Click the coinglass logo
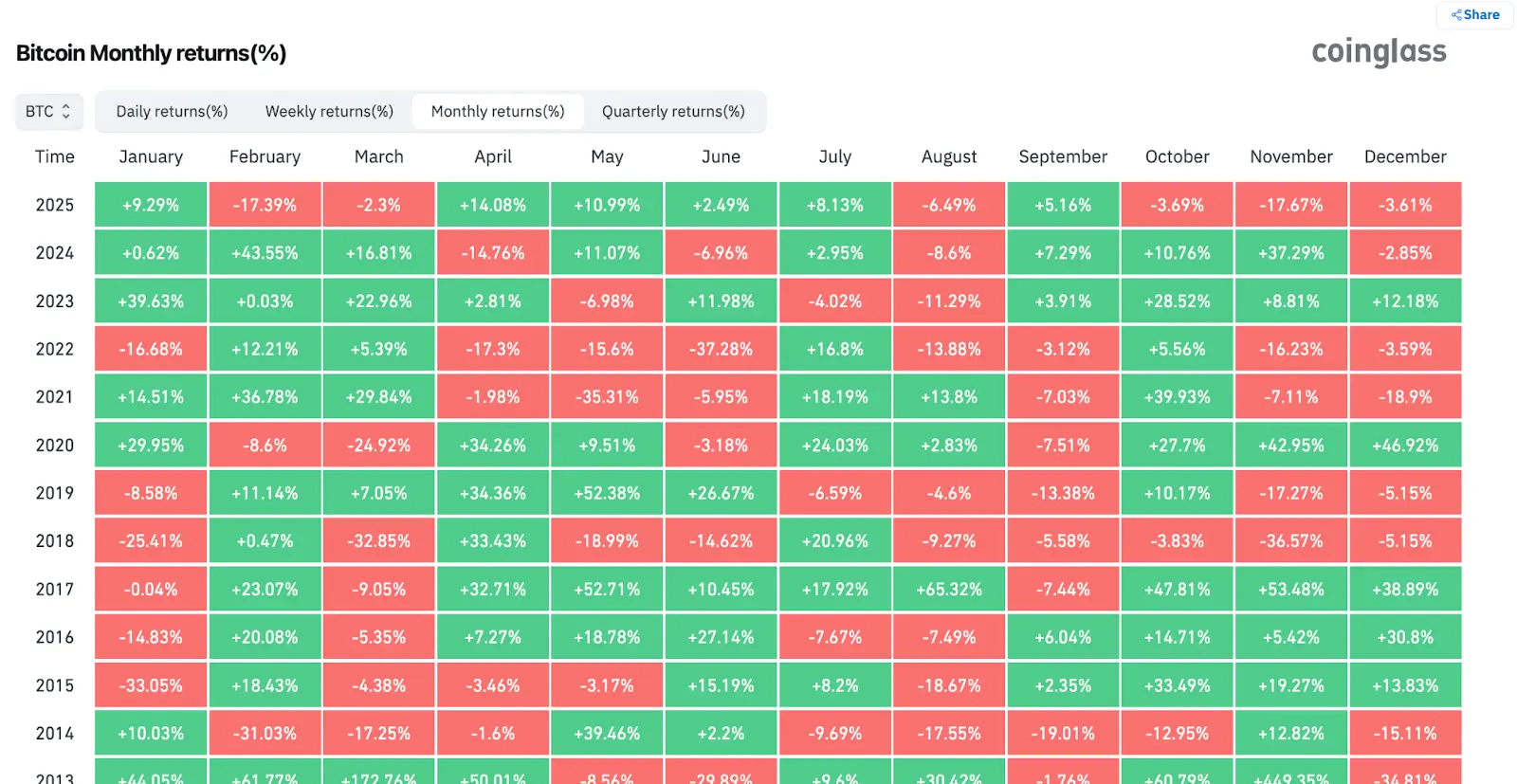This screenshot has height=784, width=1517. tap(1378, 52)
